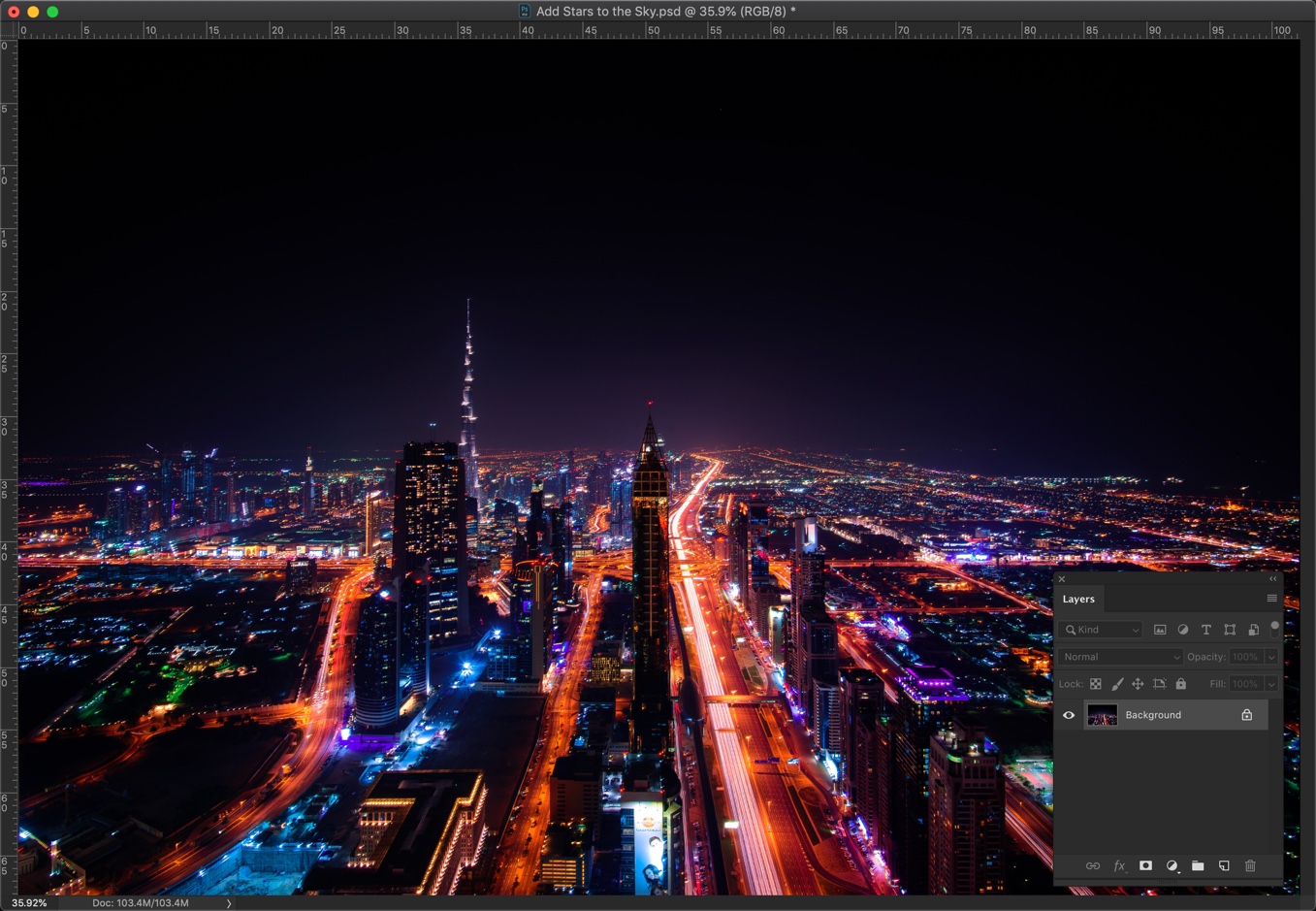Lock position with move arrows icon
This screenshot has width=1316, height=911.
pyautogui.click(x=1138, y=684)
